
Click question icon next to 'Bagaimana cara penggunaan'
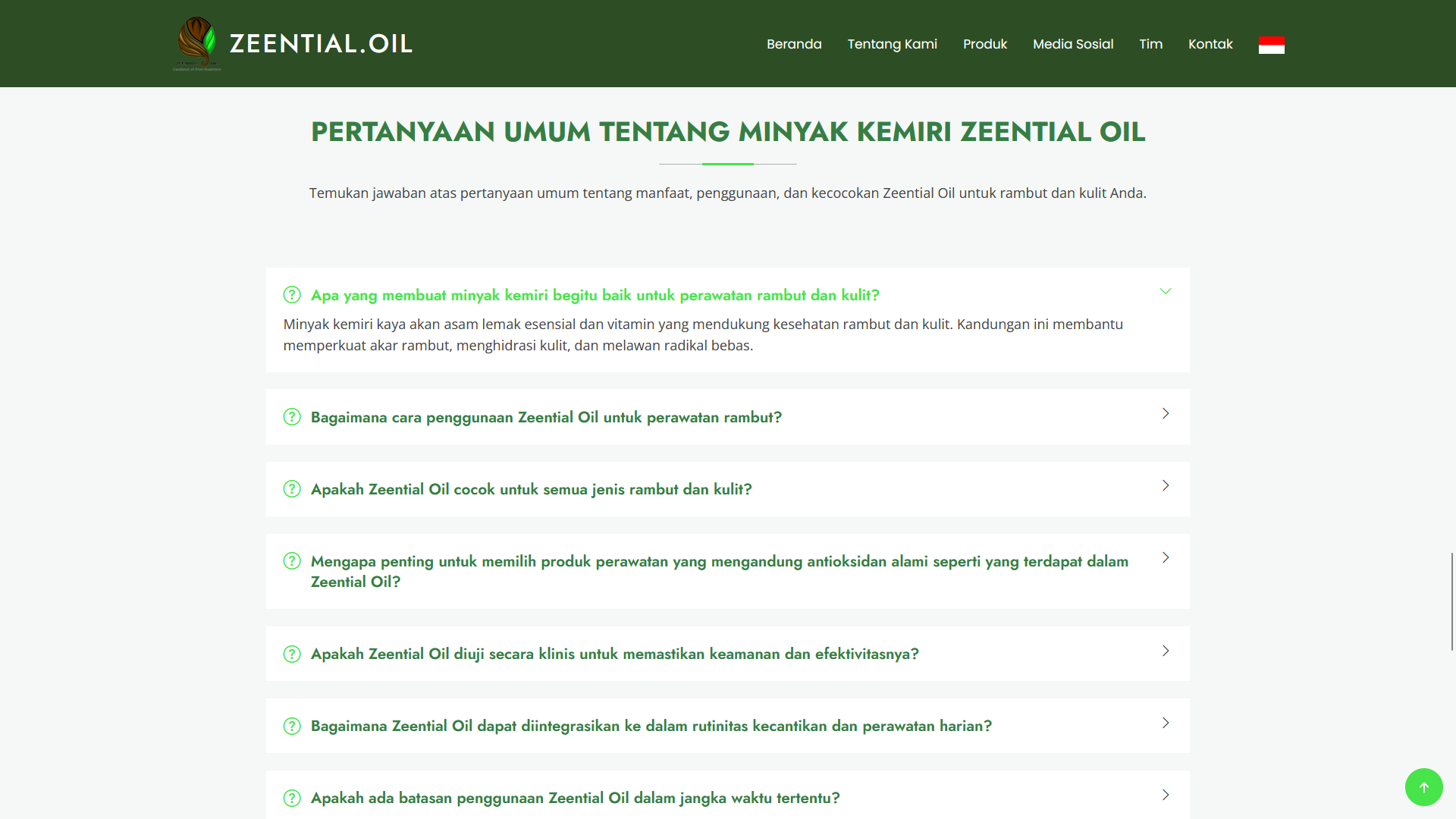tap(292, 417)
